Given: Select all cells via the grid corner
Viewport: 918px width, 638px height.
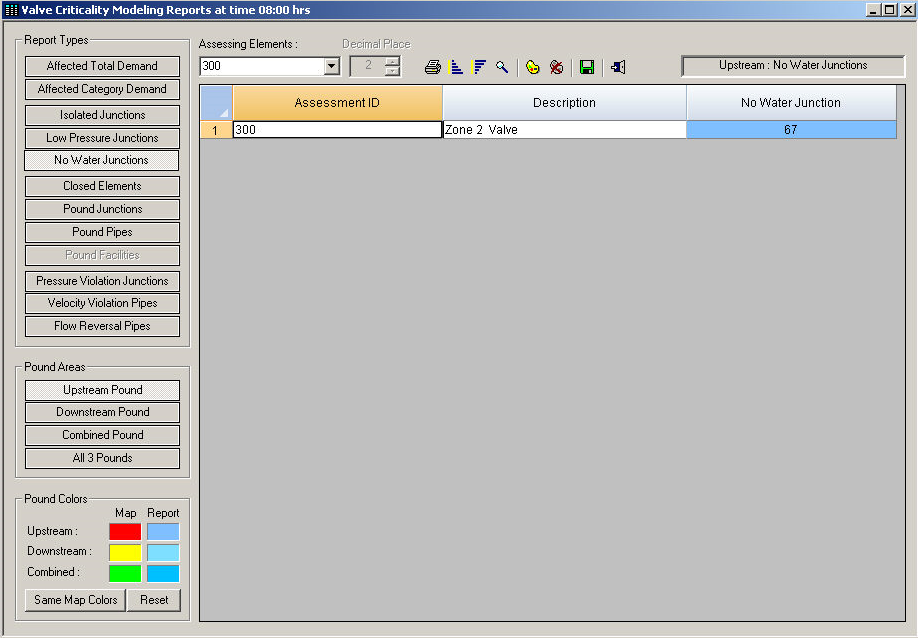Looking at the screenshot, I should click(x=216, y=103).
